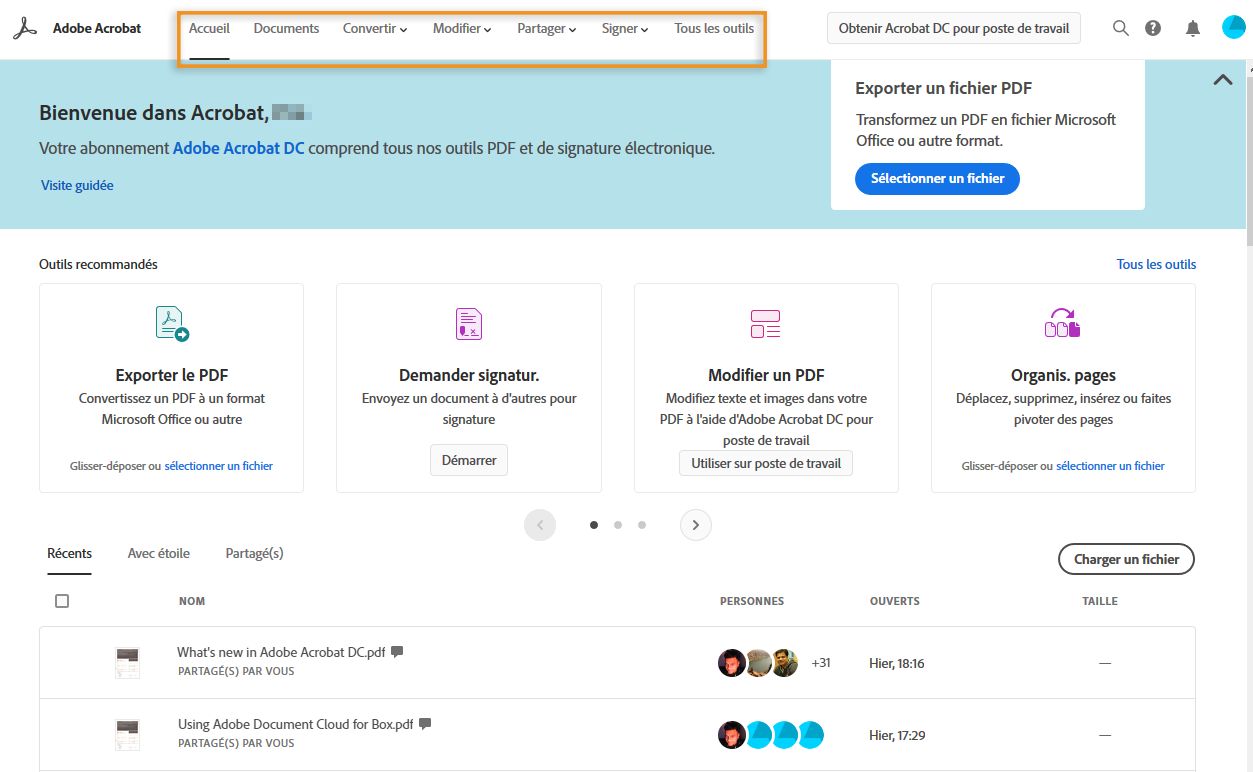This screenshot has width=1253, height=772.
Task: Click the Modifier un PDF card title
Action: (x=766, y=376)
